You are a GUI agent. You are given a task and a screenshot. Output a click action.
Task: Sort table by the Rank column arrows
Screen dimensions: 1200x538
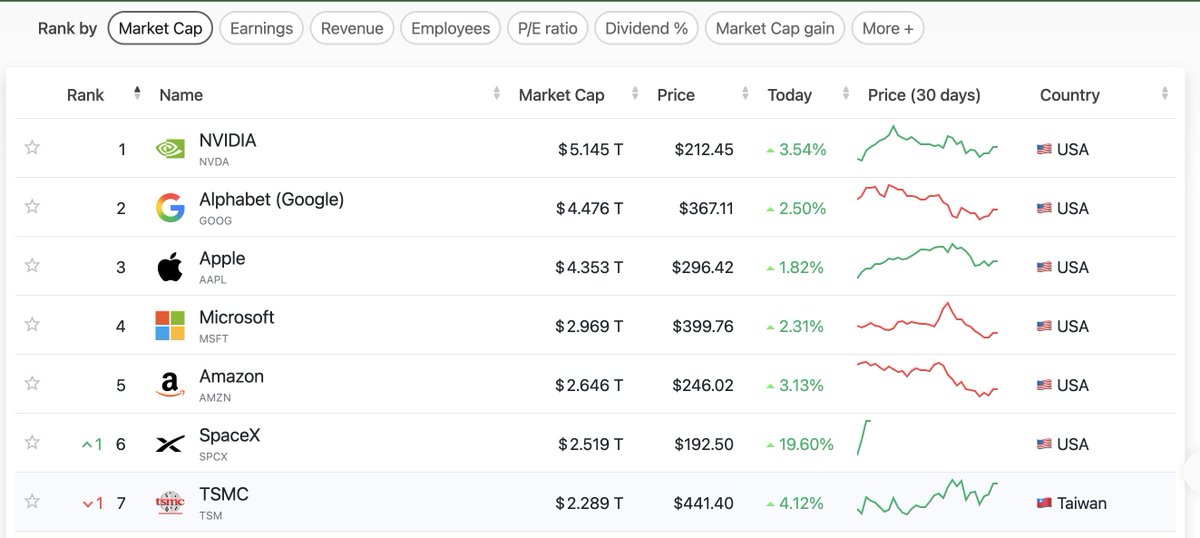[x=137, y=94]
